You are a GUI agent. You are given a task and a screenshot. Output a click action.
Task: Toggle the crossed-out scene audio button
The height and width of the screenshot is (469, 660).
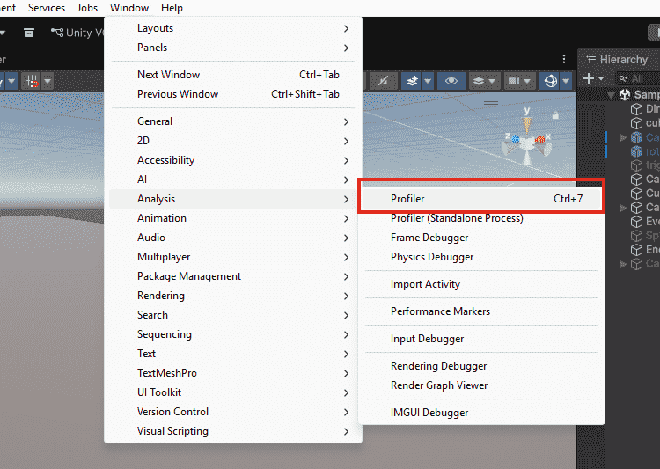[383, 80]
